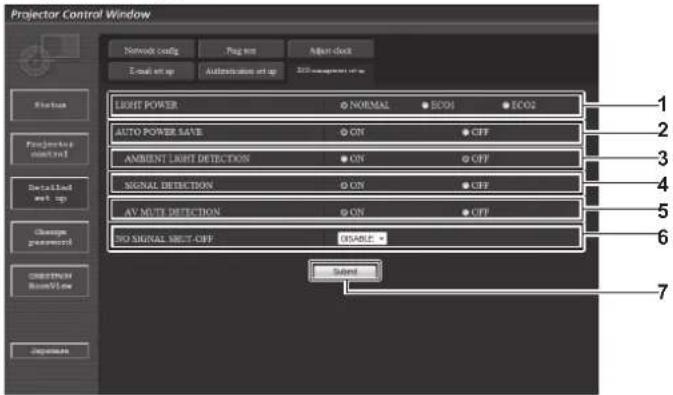673x395 pixels.
Task: Open the Adjust clock tab
Action: coord(330,50)
